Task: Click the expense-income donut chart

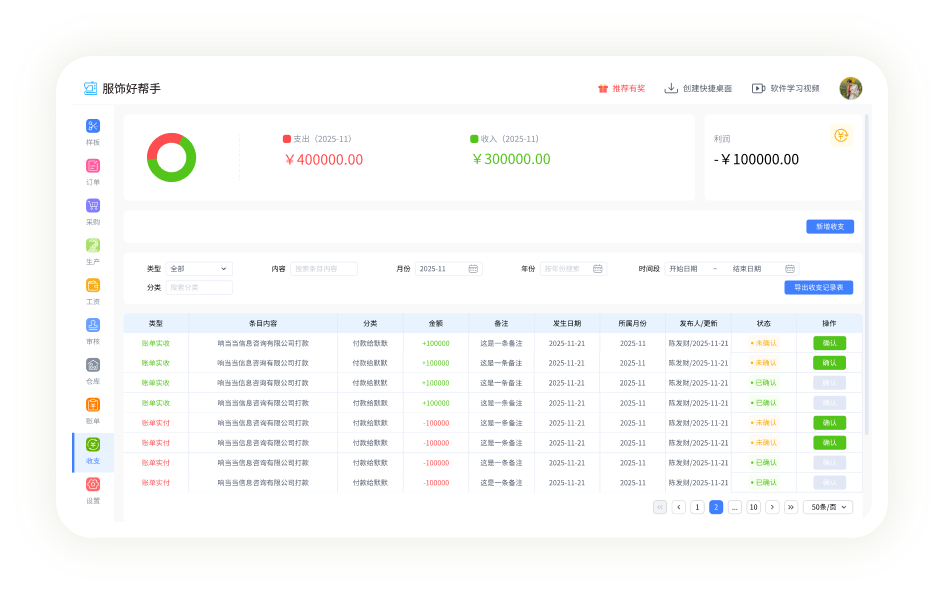Action: [x=171, y=157]
